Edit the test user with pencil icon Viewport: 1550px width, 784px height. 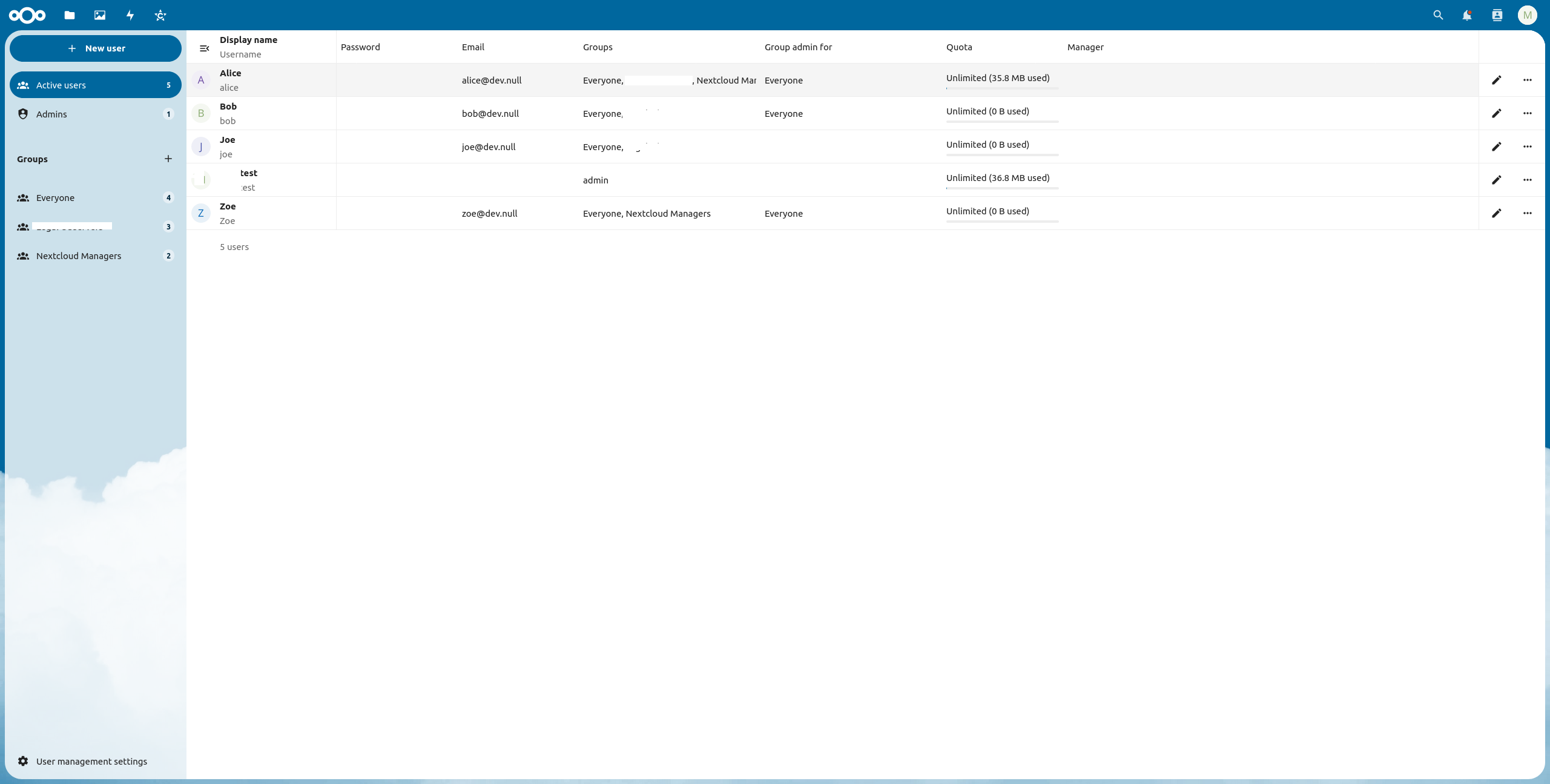point(1497,180)
